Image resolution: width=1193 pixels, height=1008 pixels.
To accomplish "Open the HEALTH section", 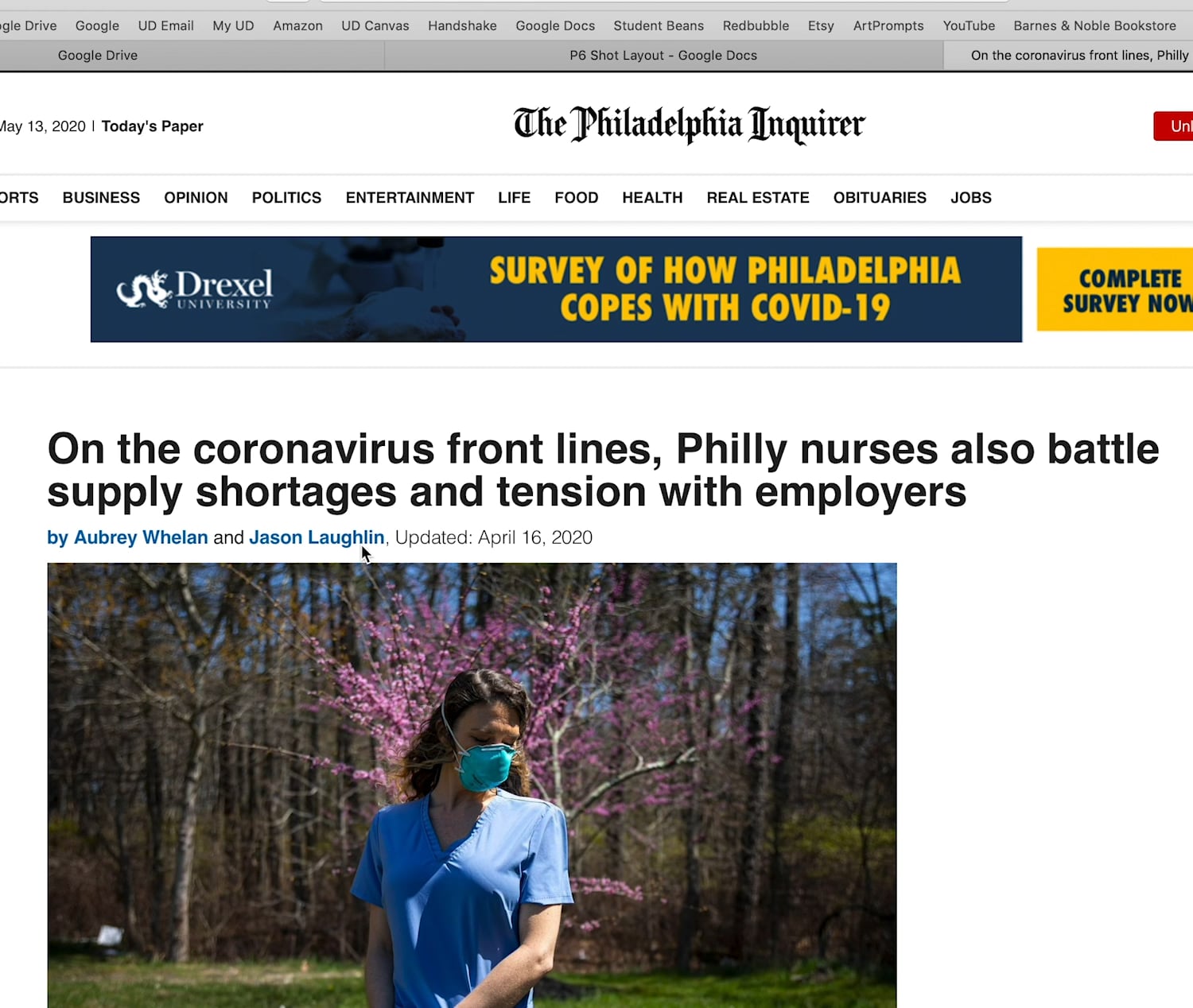I will [652, 197].
